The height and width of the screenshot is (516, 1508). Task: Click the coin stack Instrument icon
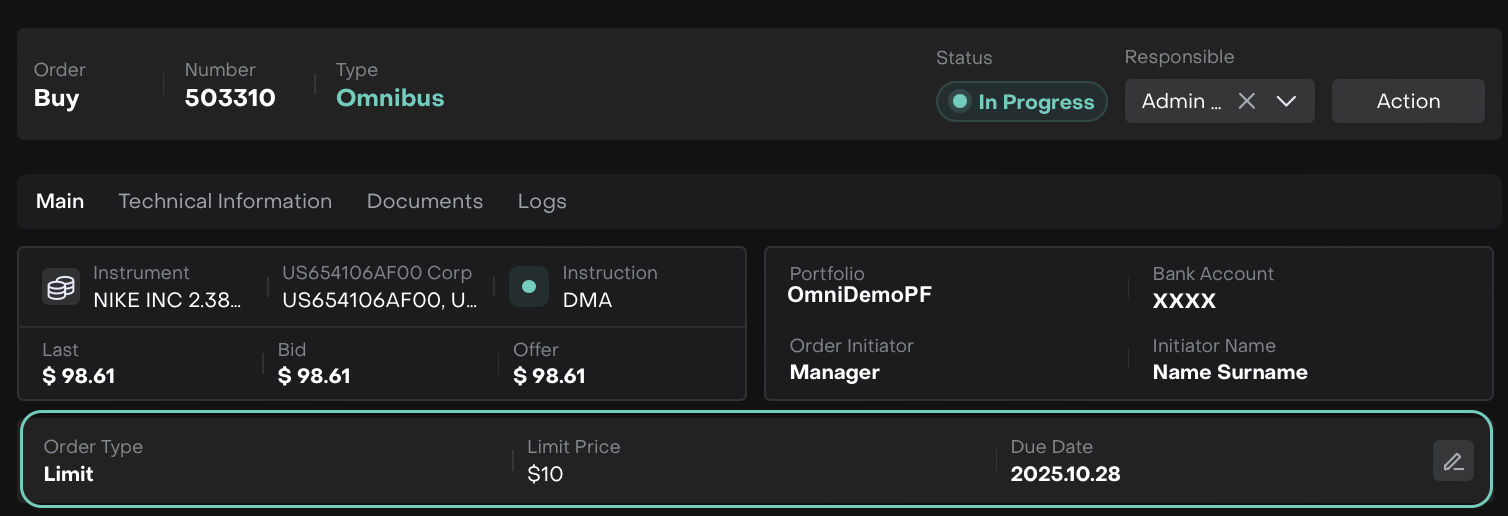pos(61,287)
